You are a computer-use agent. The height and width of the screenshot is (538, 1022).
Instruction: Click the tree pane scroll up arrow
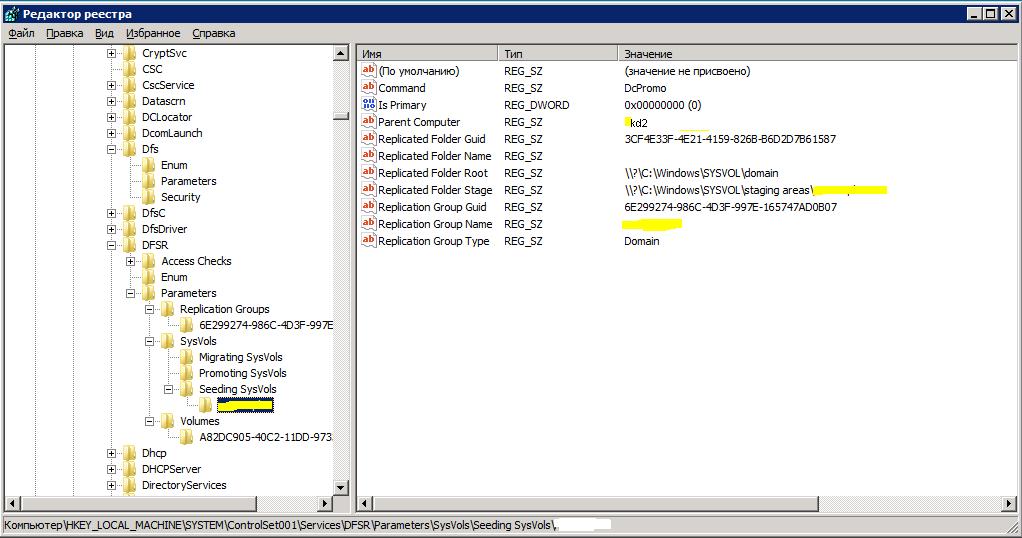pyautogui.click(x=341, y=53)
